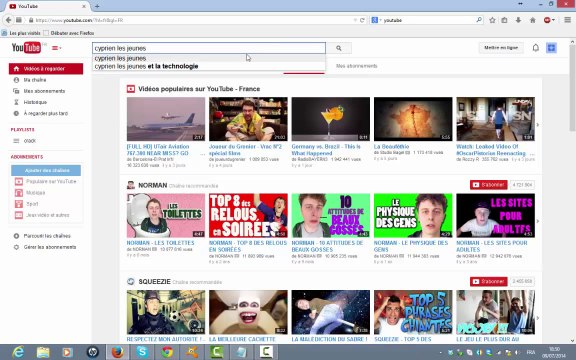Select suggestion 'cyprien les jeunes et la technologie'
The width and height of the screenshot is (576, 360).
(209, 66)
